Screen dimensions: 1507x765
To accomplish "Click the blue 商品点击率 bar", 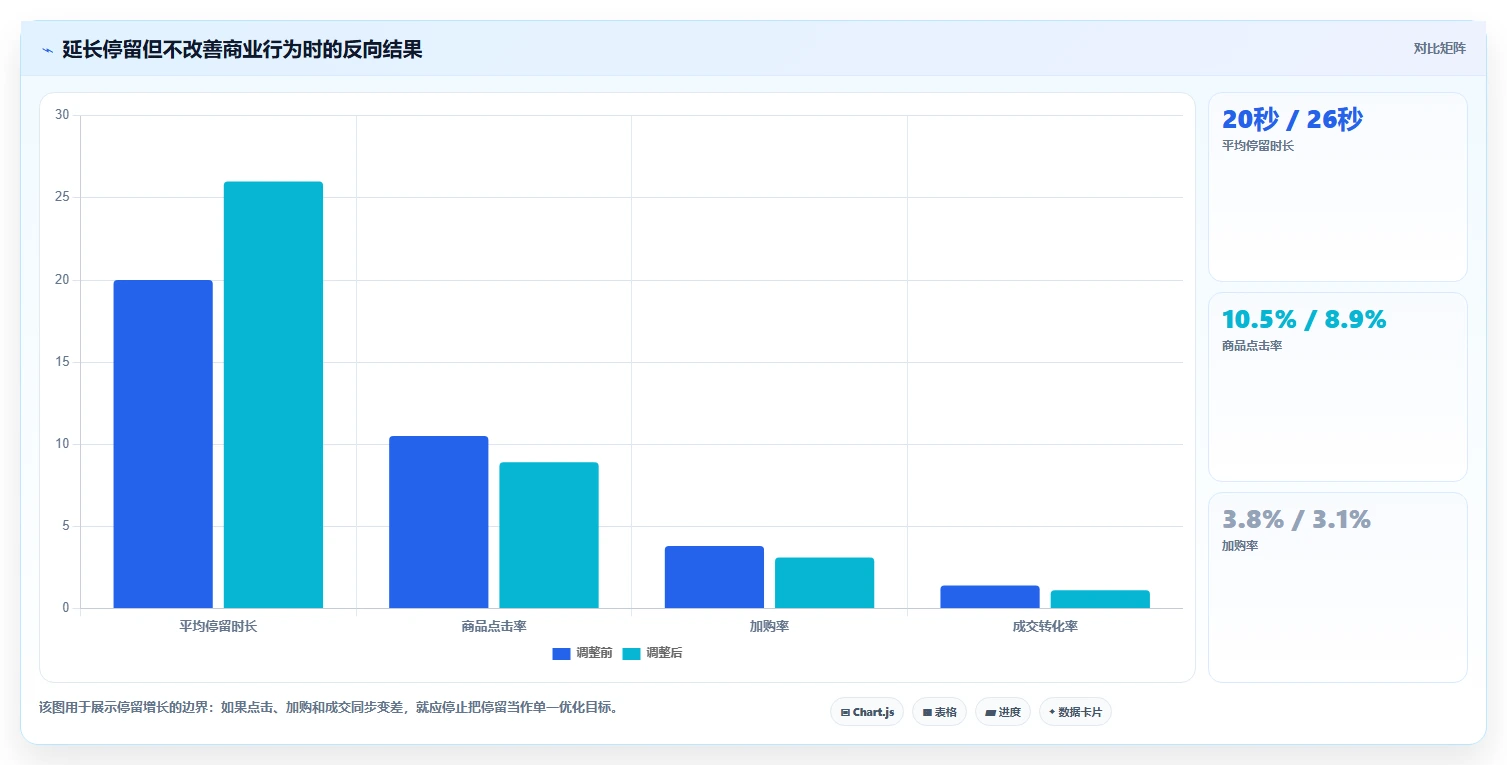I will click(439, 522).
